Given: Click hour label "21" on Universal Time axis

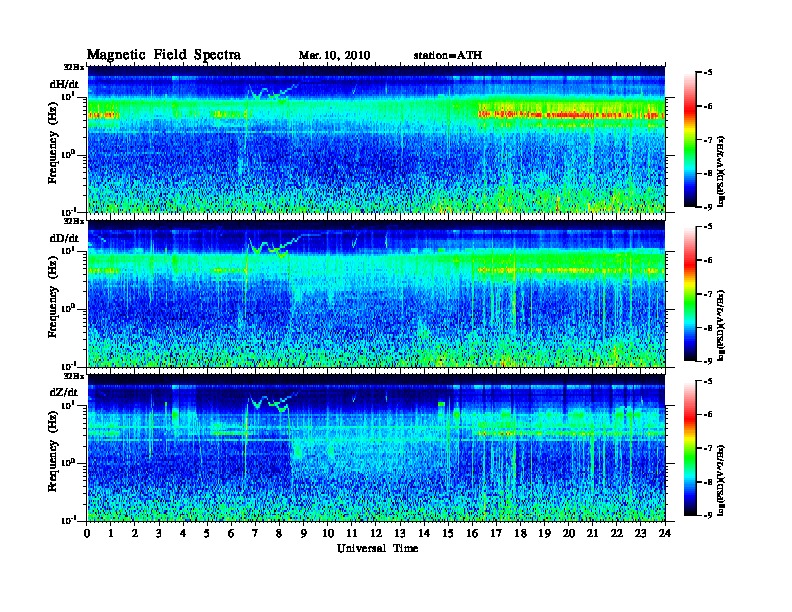Looking at the screenshot, I should (592, 533).
